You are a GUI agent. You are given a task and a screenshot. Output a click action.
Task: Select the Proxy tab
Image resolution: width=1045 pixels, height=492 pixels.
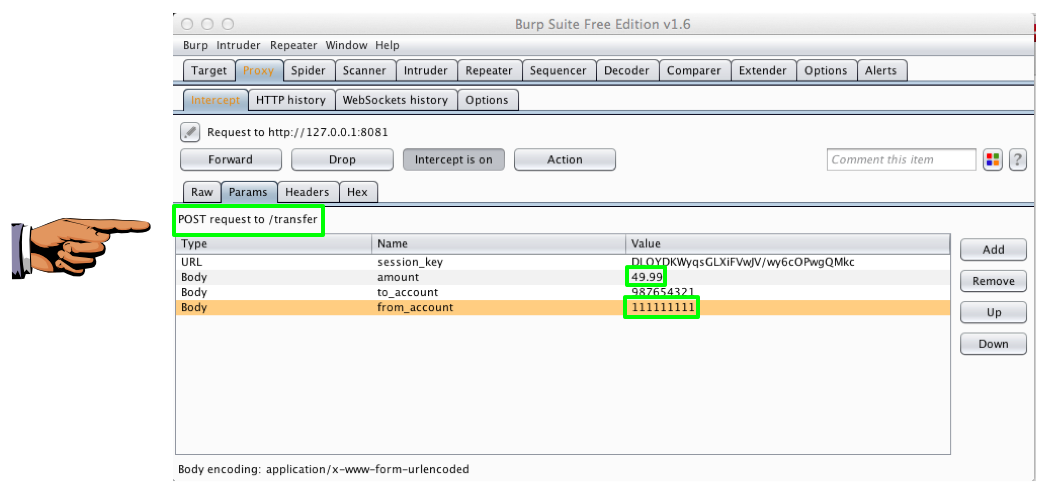coord(259,70)
